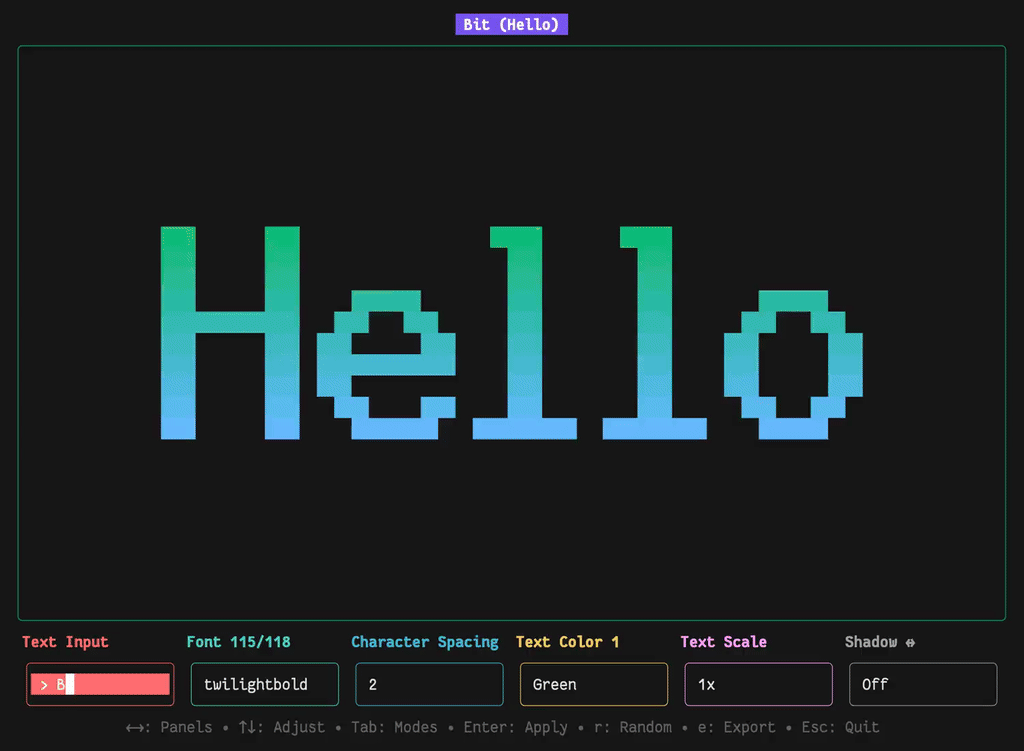Click the Shadow direction arrow icon
The width and height of the screenshot is (1024, 751).
(913, 642)
